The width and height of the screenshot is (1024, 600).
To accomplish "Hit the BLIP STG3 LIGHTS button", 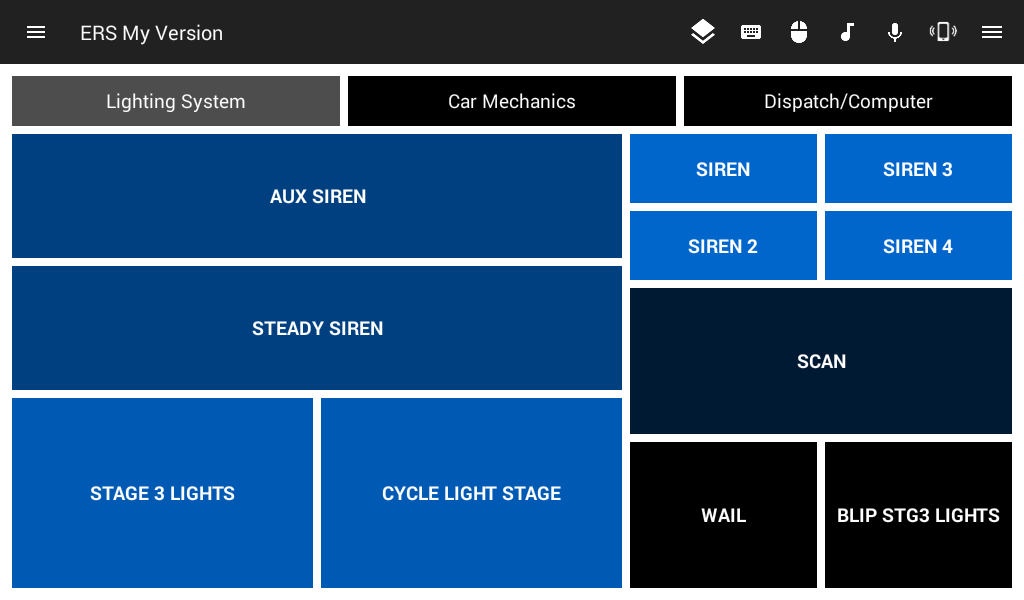I will (x=918, y=515).
